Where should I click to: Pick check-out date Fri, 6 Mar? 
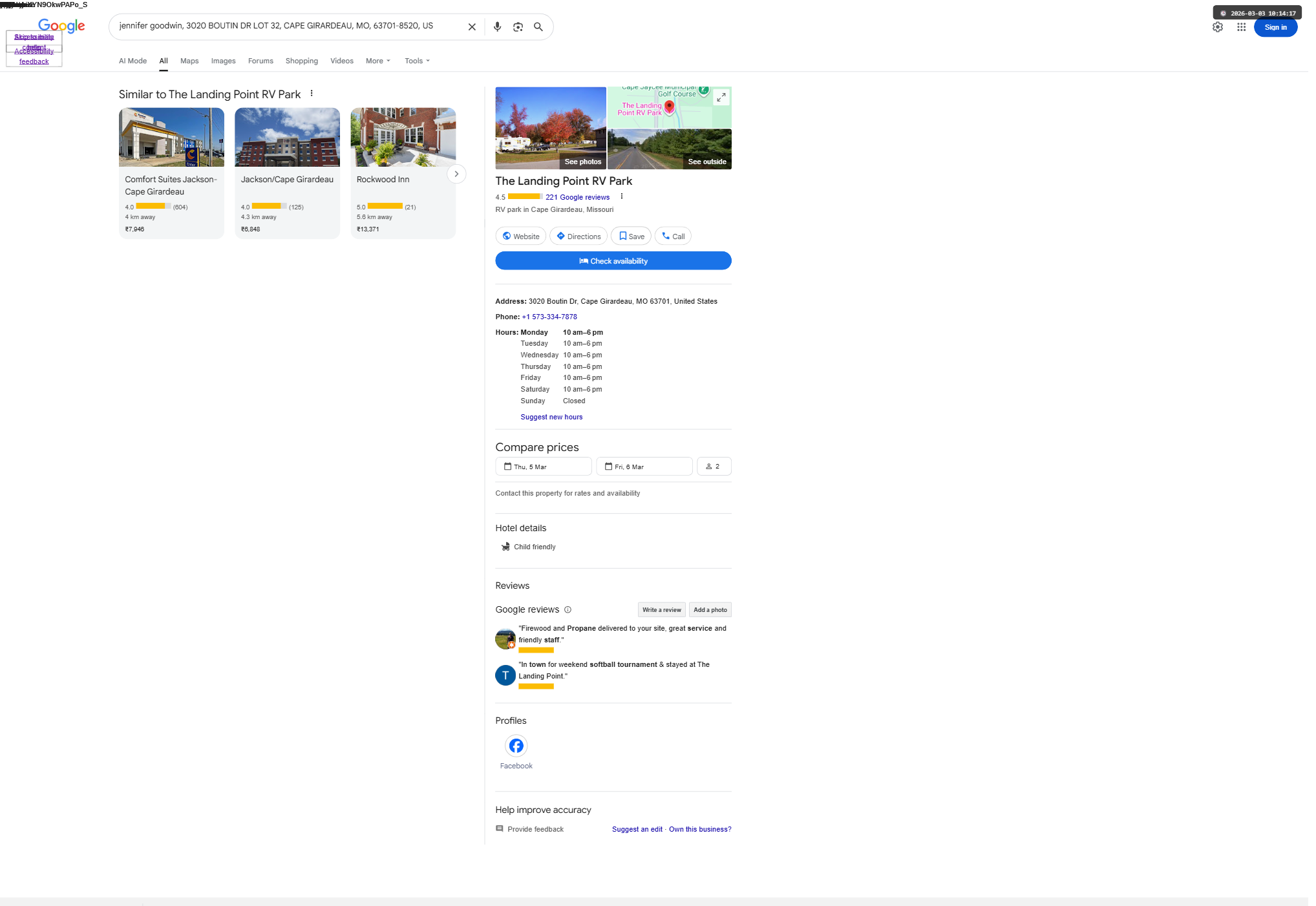(644, 467)
